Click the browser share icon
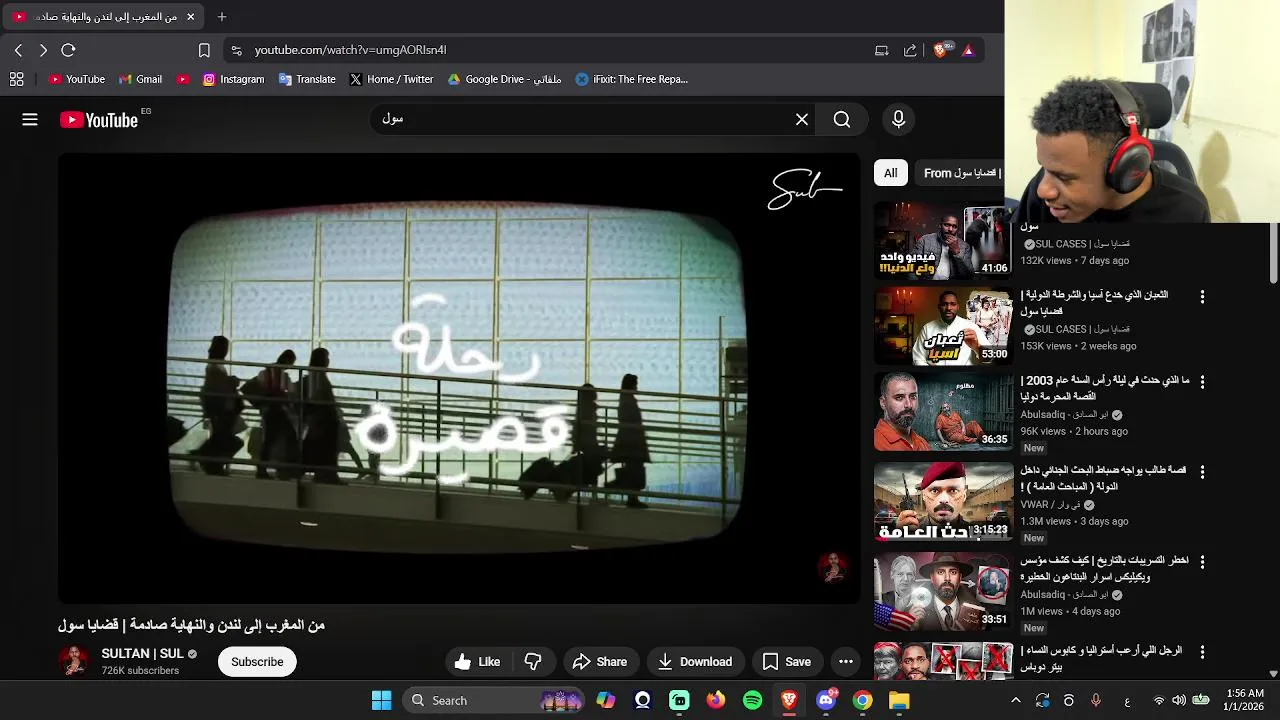 coord(910,50)
